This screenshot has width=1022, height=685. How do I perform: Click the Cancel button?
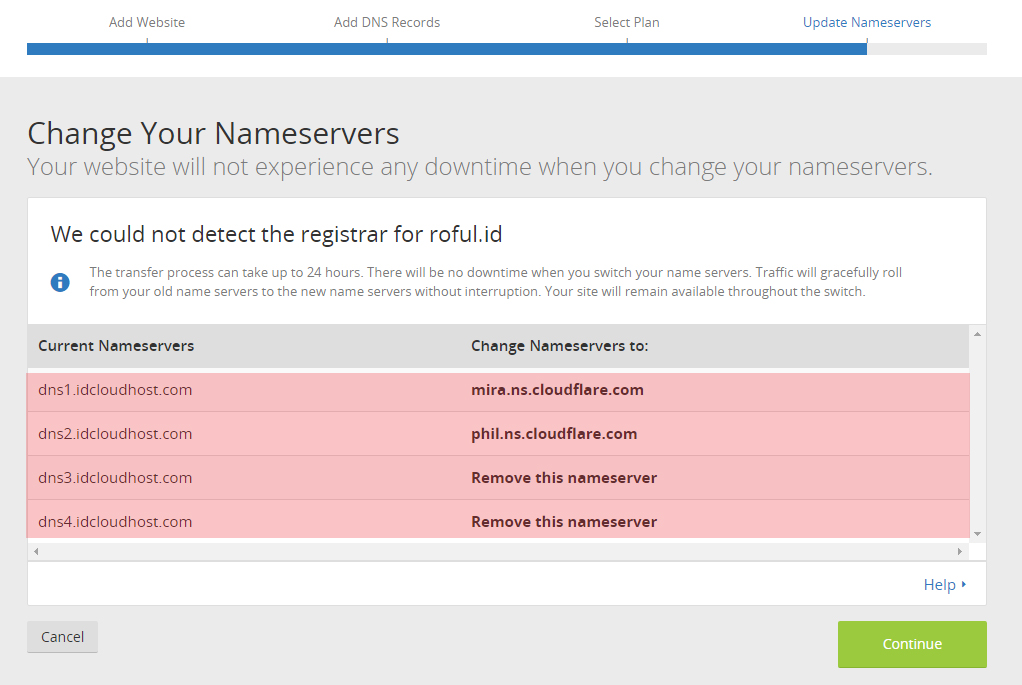[x=62, y=636]
